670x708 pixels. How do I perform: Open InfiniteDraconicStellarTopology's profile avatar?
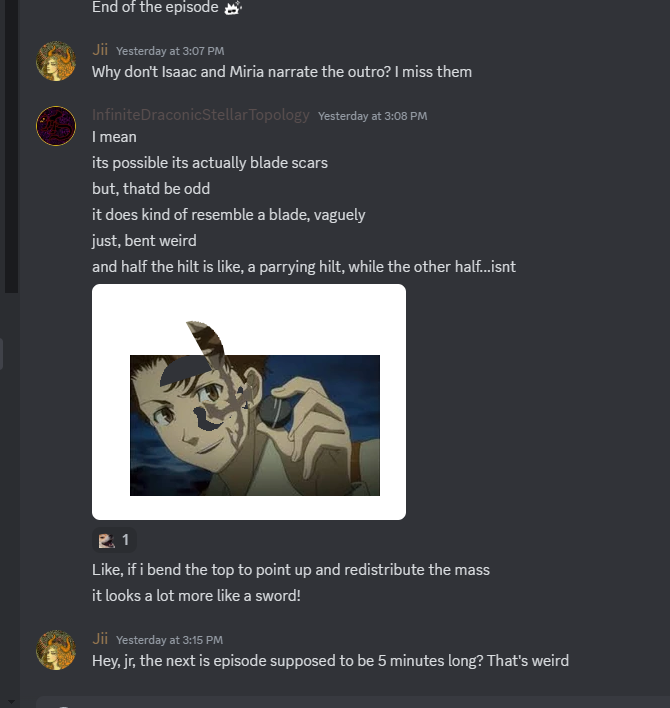tap(56, 126)
